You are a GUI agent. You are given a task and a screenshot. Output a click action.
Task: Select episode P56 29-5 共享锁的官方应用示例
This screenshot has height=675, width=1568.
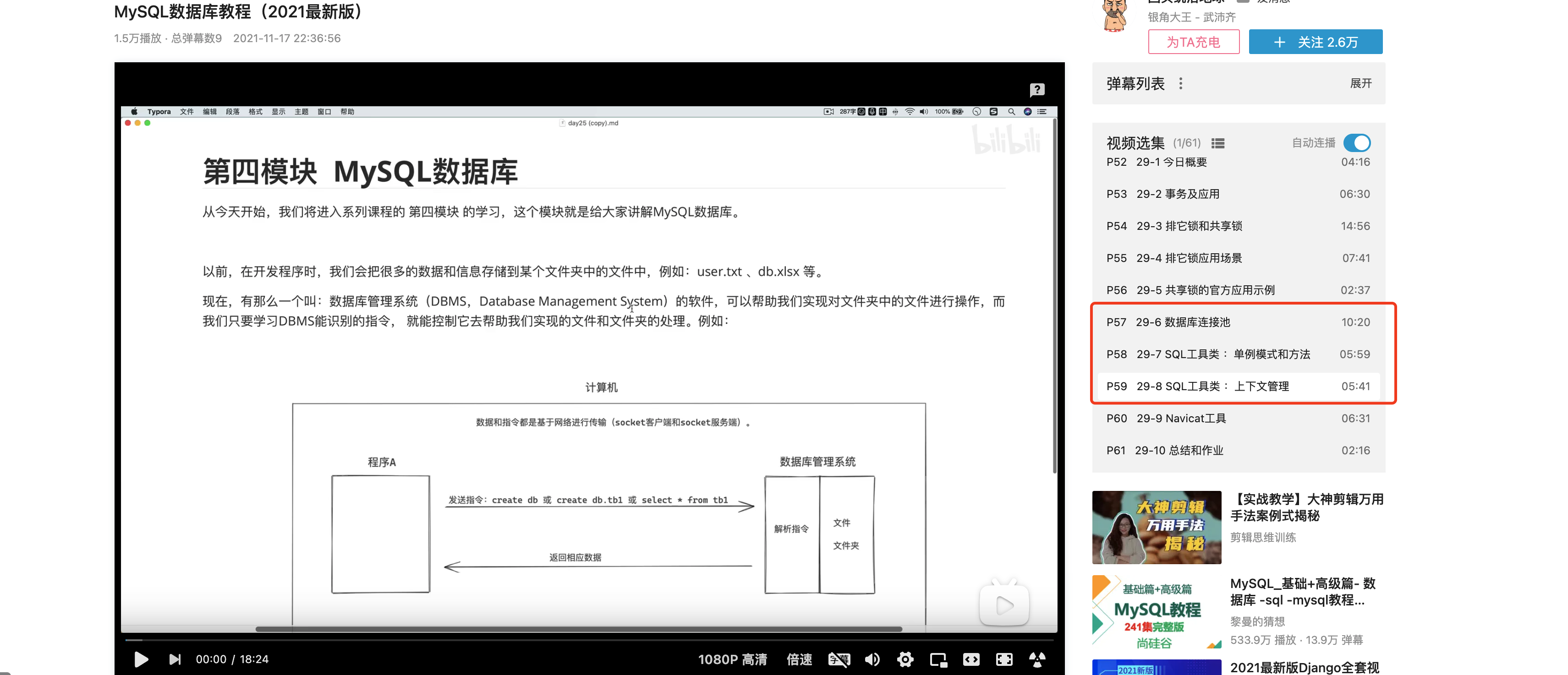(x=1238, y=290)
